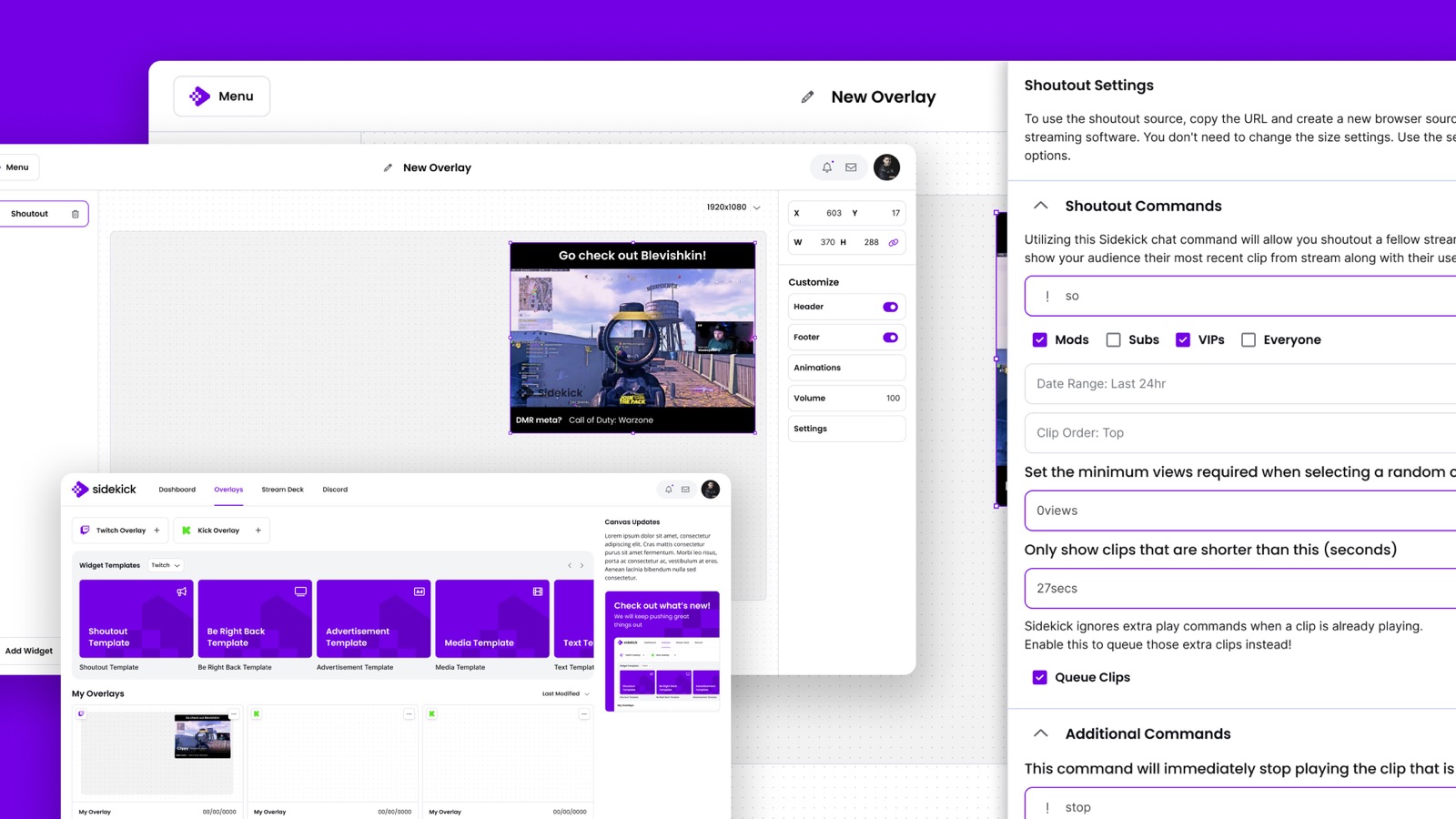Open the notifications bell in the sidekick dashboard window

tap(669, 490)
